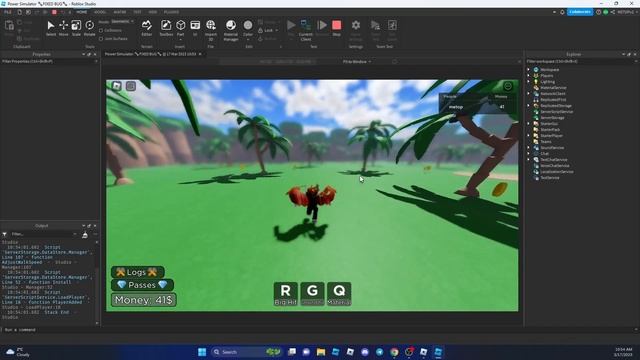Expand the Players node
The width and height of the screenshot is (640, 360).
[529, 76]
